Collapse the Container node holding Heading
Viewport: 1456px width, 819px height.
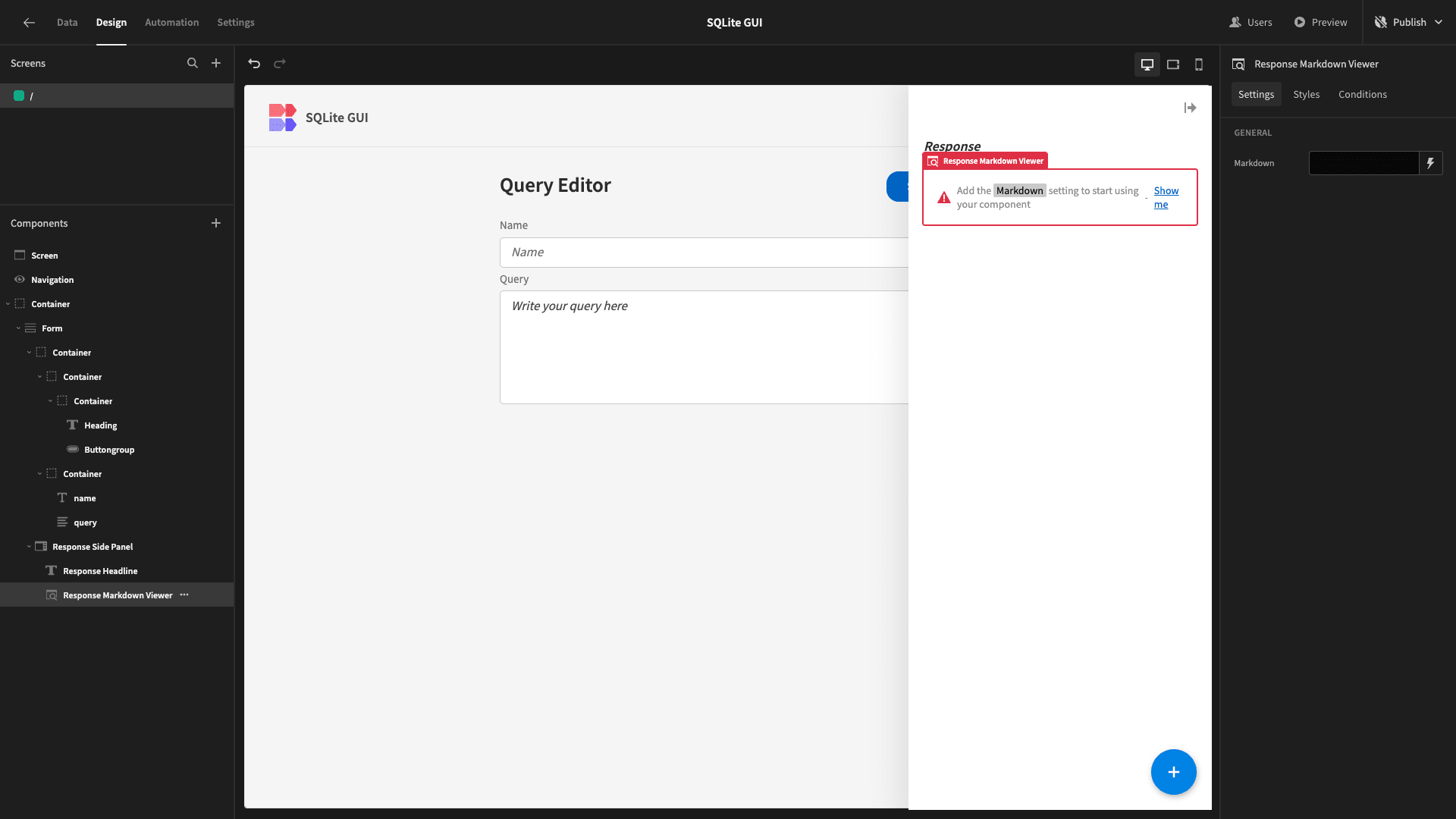click(x=50, y=401)
